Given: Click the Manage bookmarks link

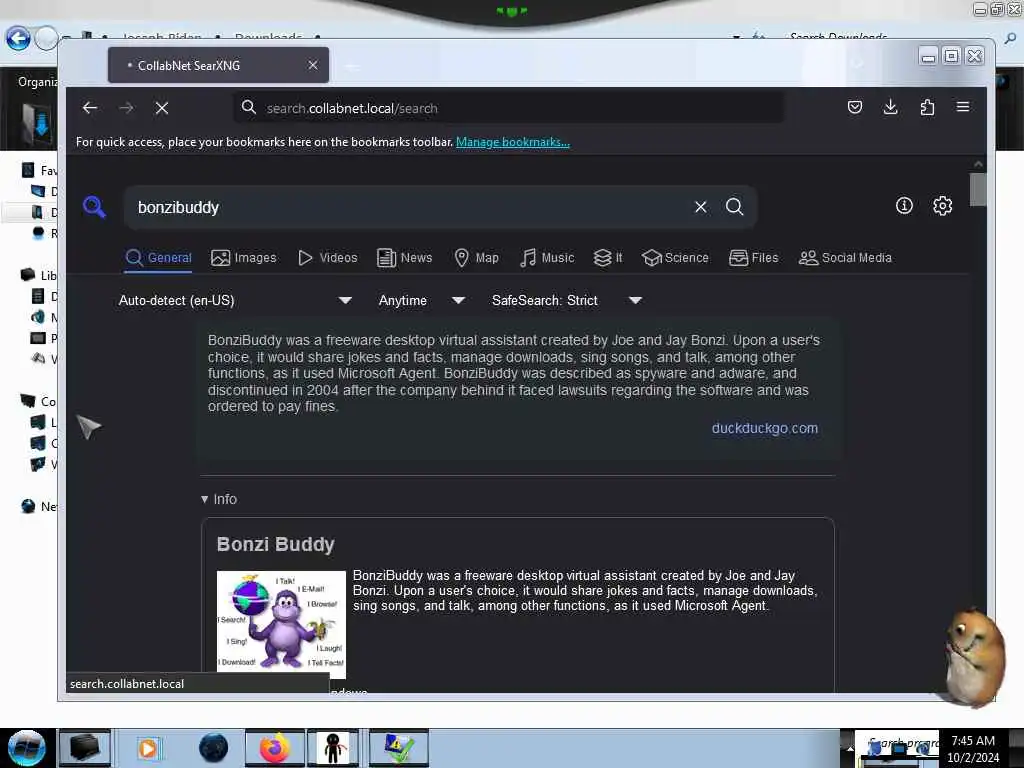Looking at the screenshot, I should pos(513,142).
